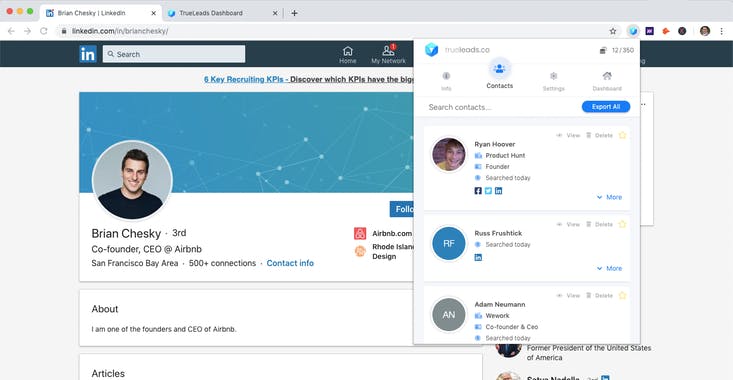
Task: Go forward in browser history
Action: coord(28,31)
